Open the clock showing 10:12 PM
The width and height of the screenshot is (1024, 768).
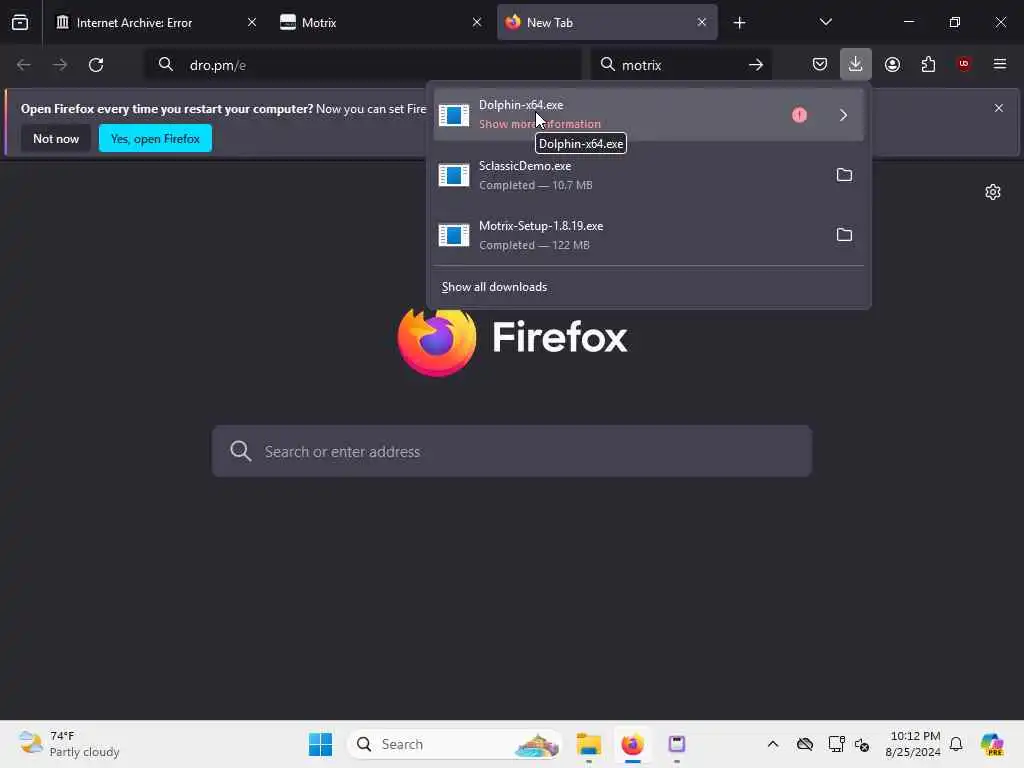[913, 744]
